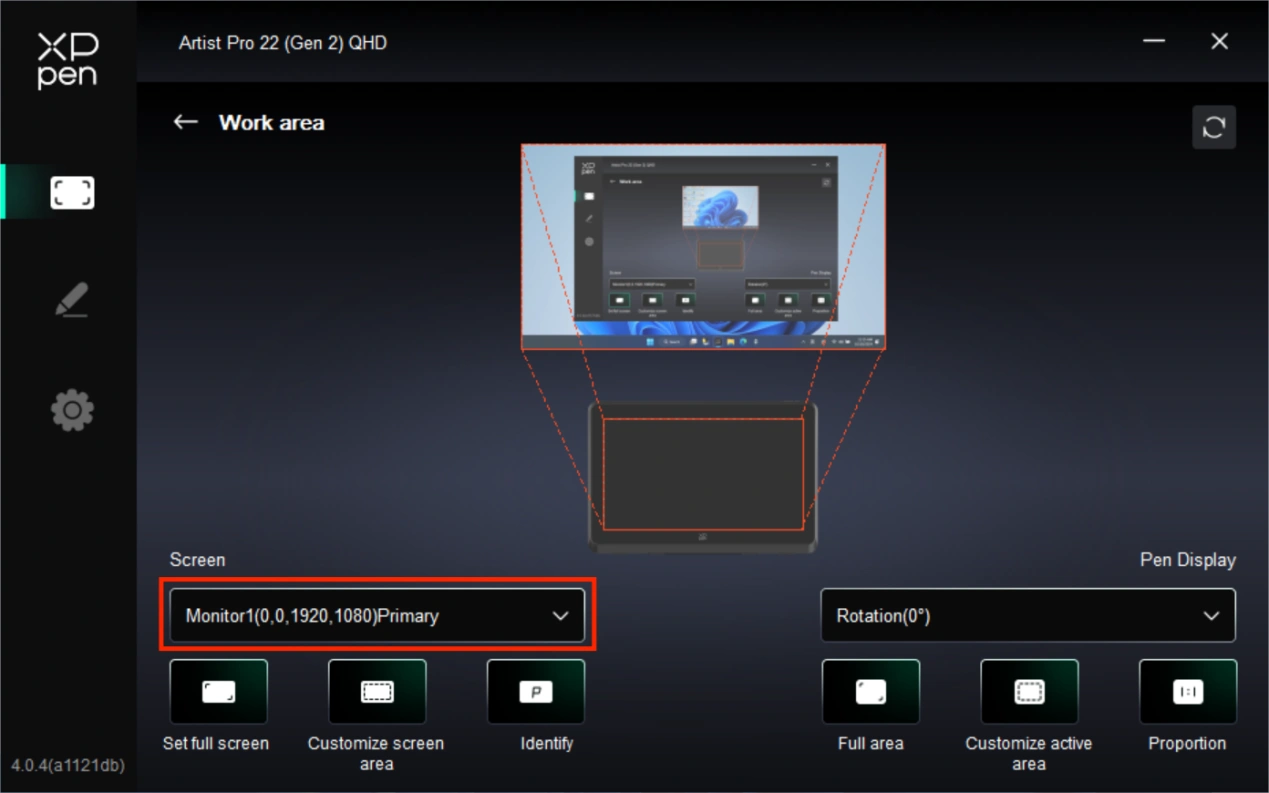Open the Rotation(0°) dropdown

point(1028,616)
